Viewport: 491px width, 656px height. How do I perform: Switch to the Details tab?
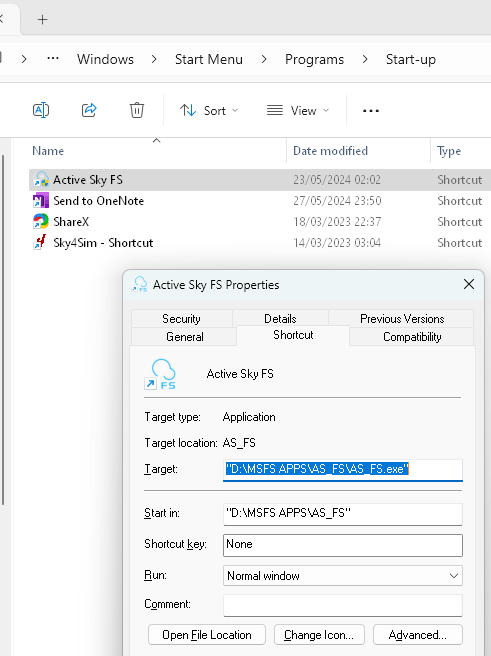(280, 319)
